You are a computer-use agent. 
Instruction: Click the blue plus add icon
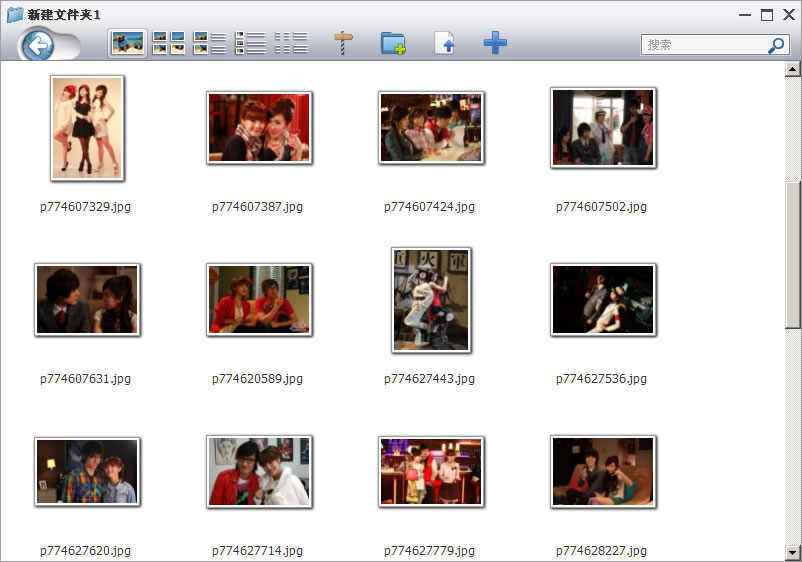click(x=495, y=42)
